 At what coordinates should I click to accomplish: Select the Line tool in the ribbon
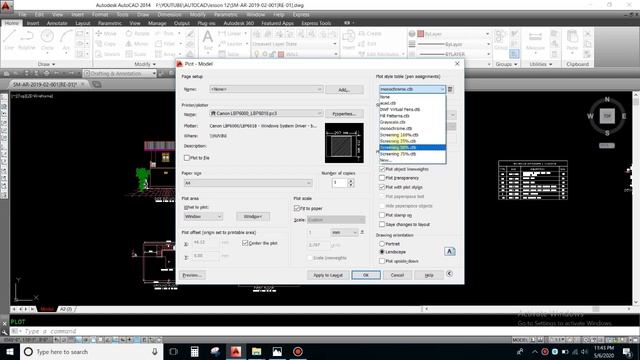coord(9,40)
